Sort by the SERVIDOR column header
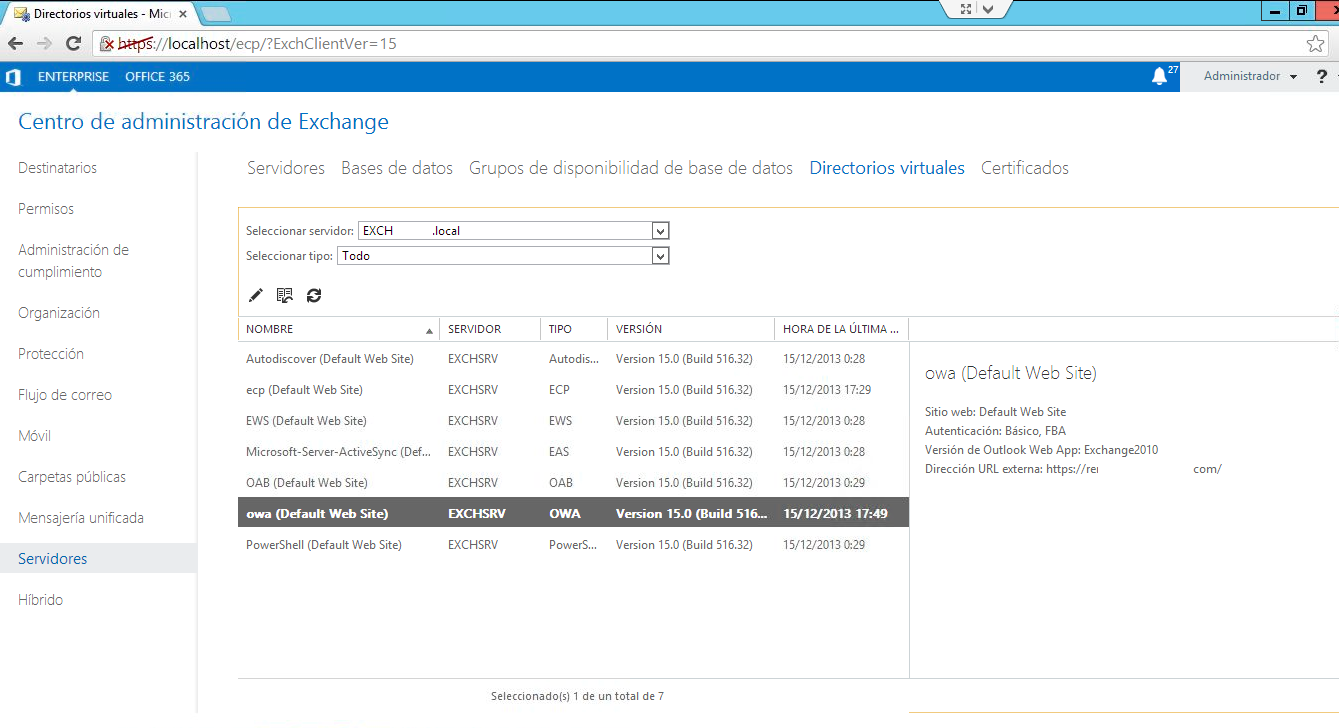Screen dimensions: 1339x728 [490, 329]
